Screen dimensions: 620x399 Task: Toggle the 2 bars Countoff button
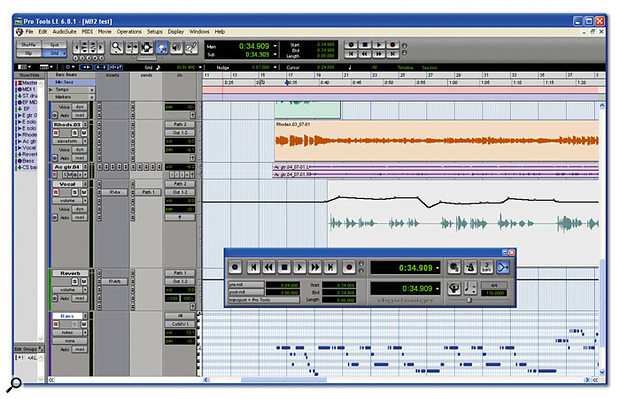coord(486,268)
